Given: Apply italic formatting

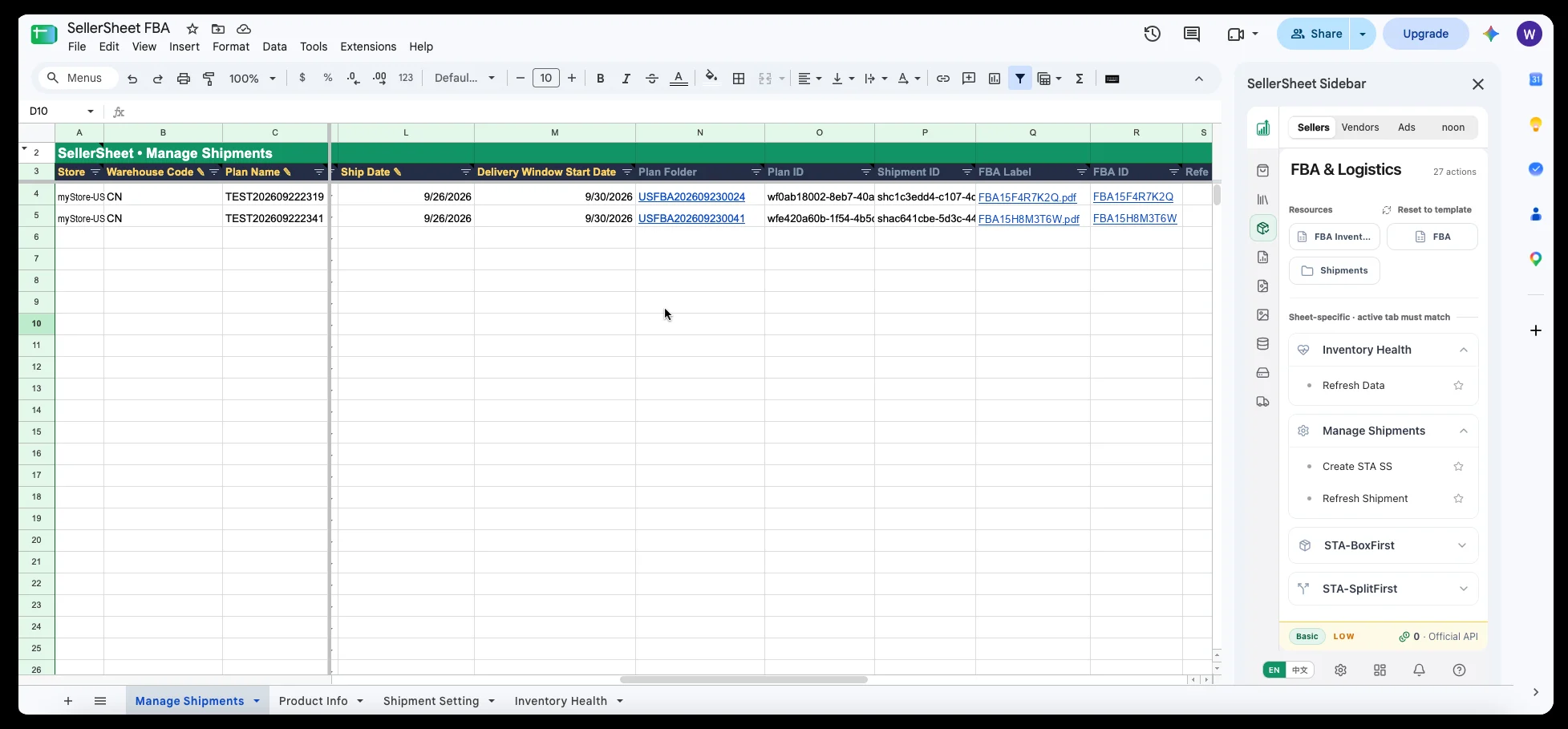Looking at the screenshot, I should [626, 79].
